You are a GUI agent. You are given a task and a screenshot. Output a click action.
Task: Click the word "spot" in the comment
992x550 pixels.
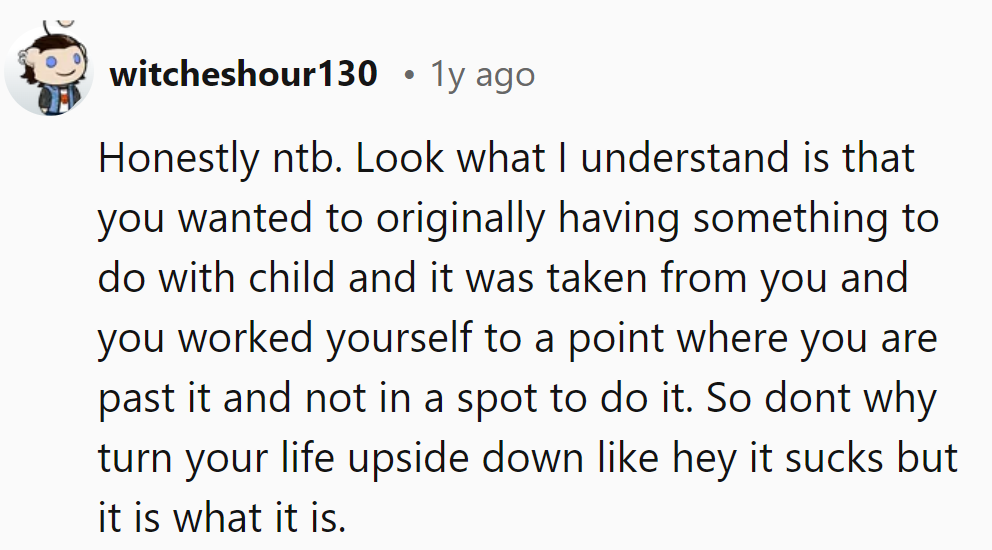[x=497, y=399]
